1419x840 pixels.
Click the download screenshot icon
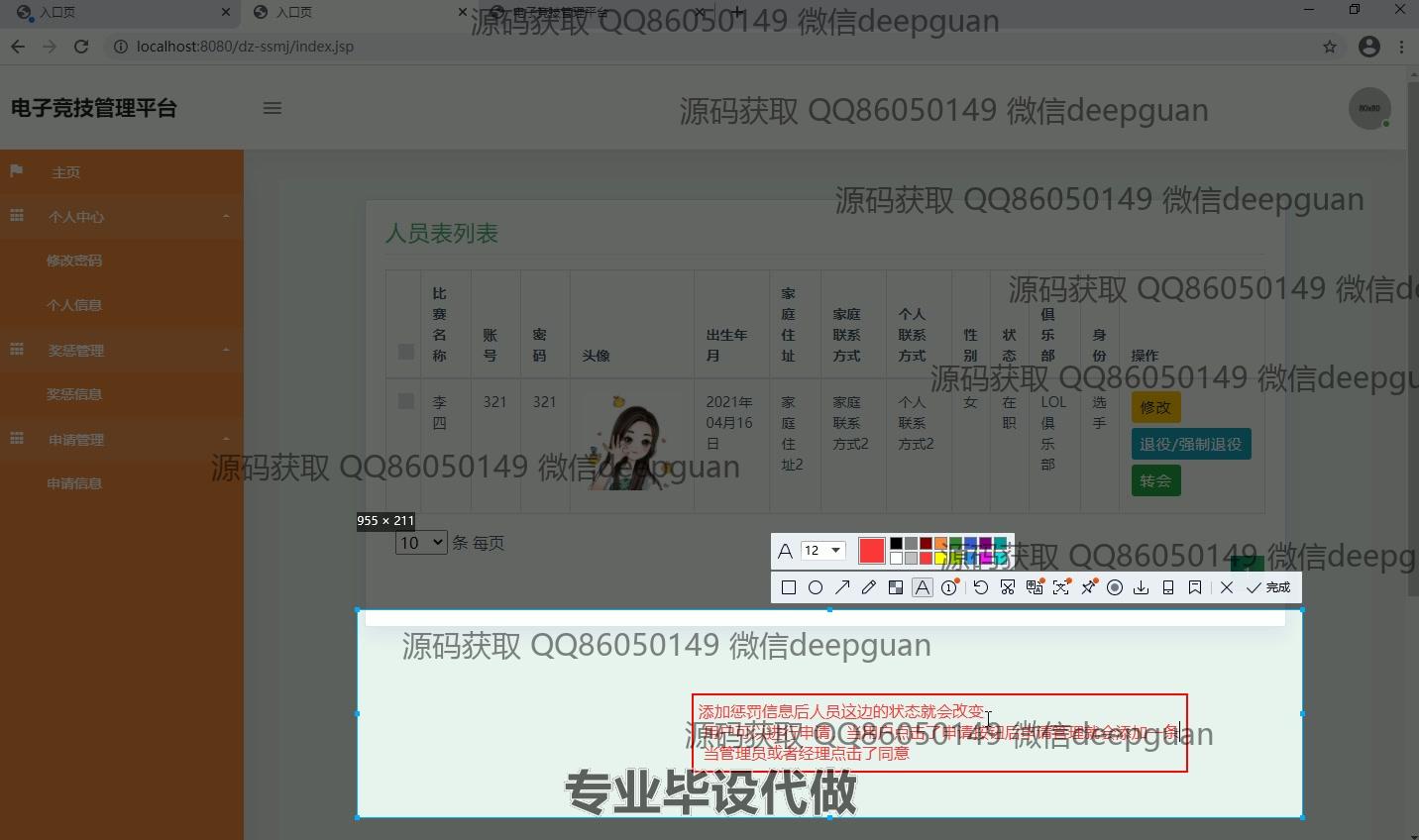pos(1141,587)
